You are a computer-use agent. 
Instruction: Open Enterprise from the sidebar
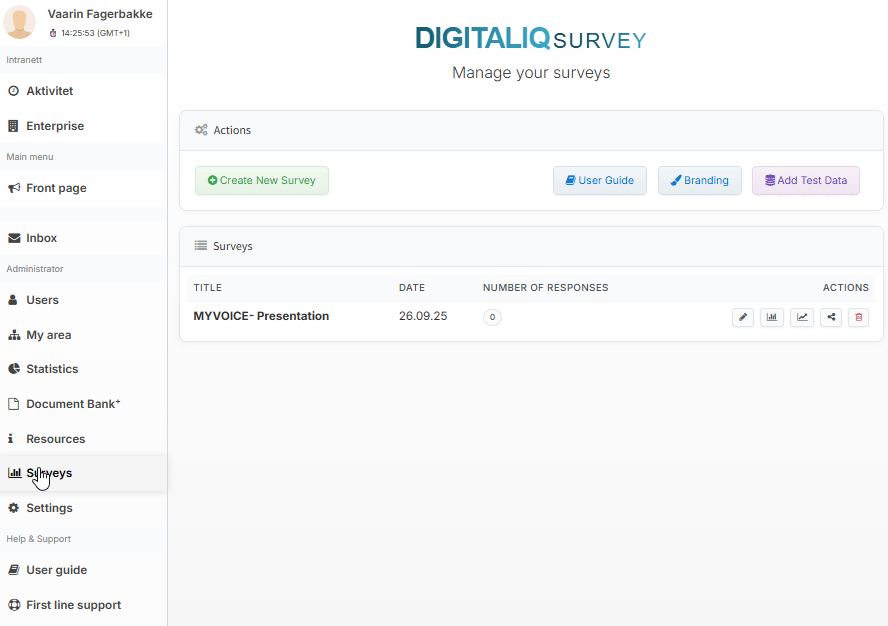[x=55, y=126]
